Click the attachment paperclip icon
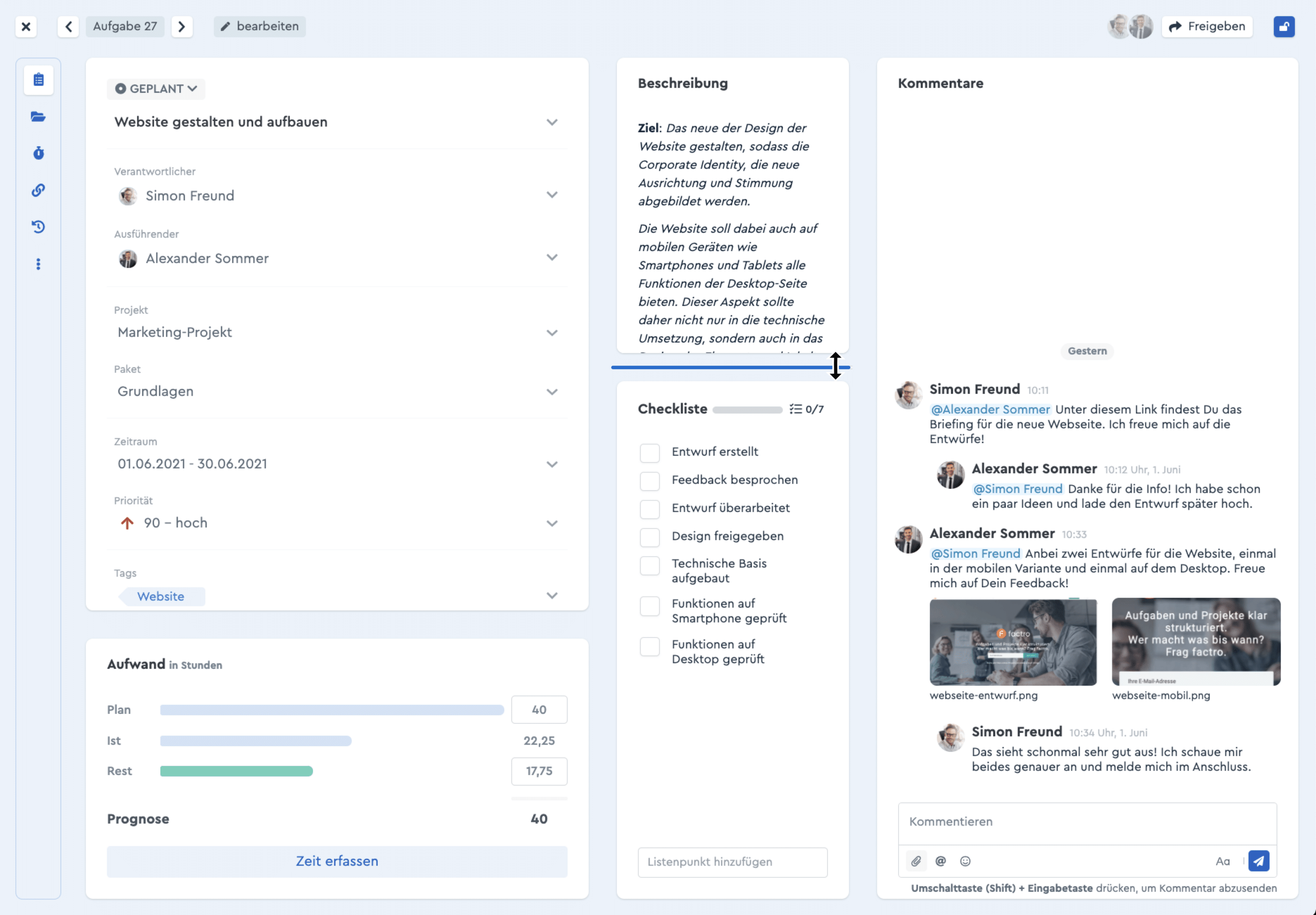This screenshot has height=915, width=1316. (916, 861)
